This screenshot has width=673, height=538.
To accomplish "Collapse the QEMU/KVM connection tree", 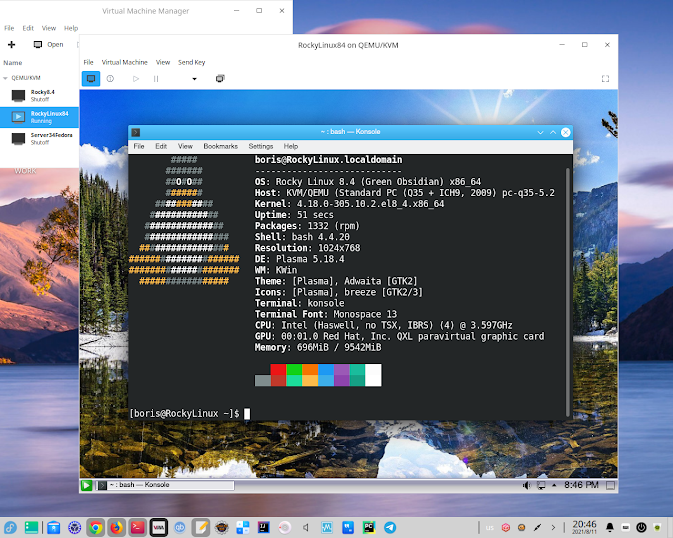I will pyautogui.click(x=5, y=78).
